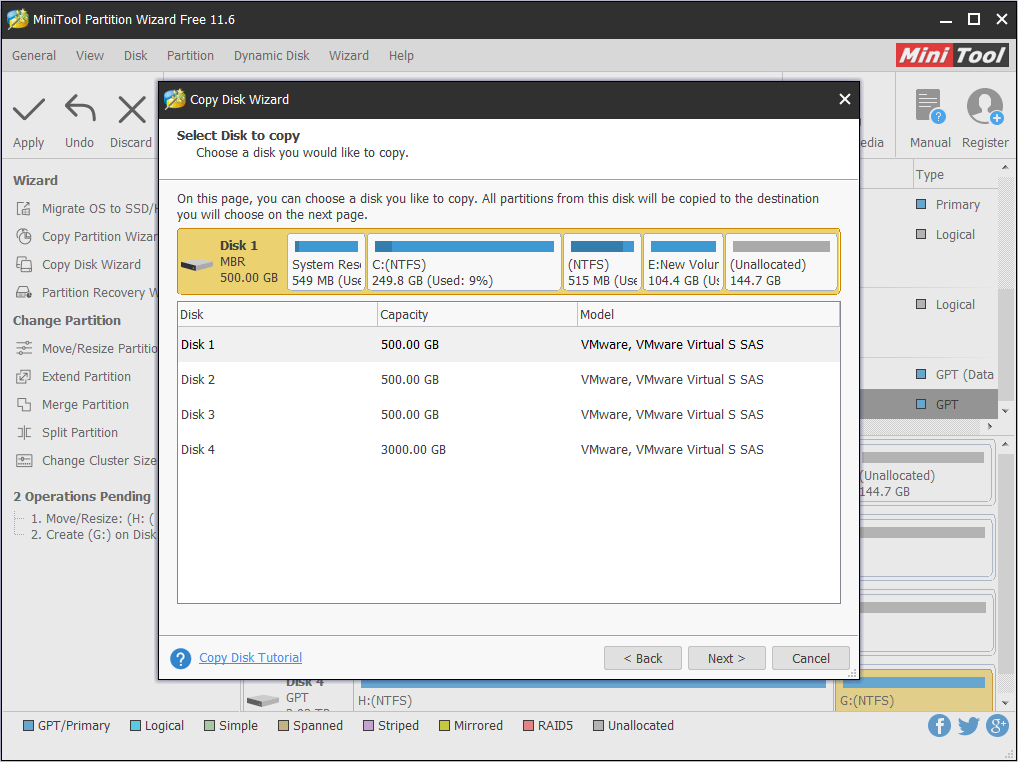Click the RAID5 legend swatch
The width and height of the screenshot is (1018, 762).
point(528,726)
